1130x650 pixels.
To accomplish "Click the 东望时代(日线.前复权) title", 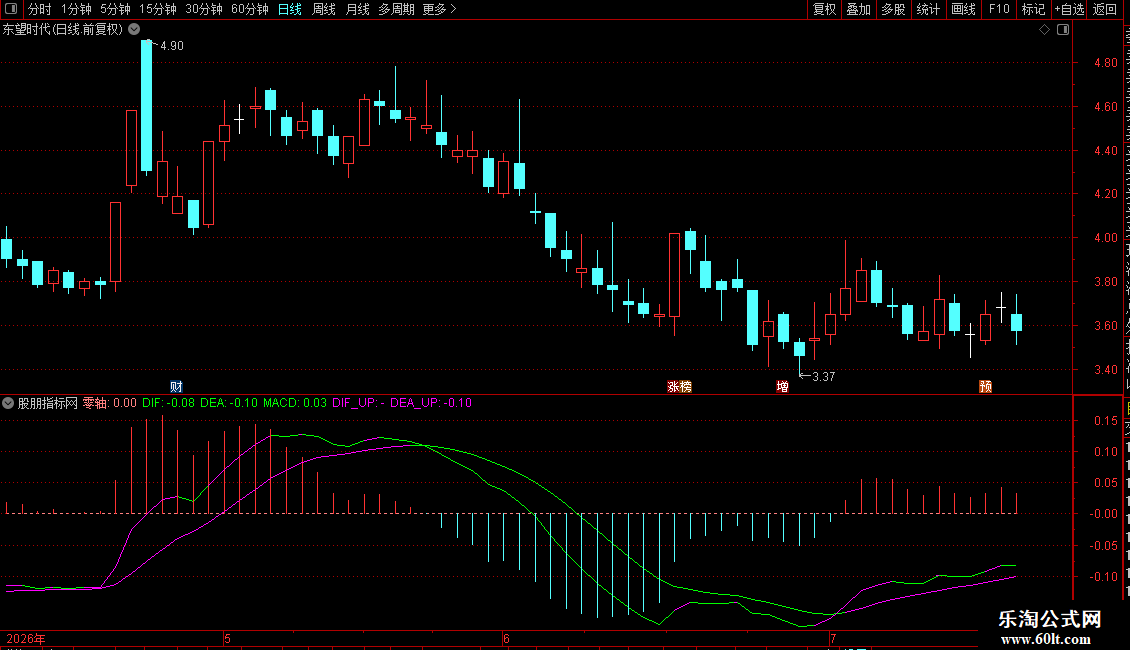I will 63,30.
